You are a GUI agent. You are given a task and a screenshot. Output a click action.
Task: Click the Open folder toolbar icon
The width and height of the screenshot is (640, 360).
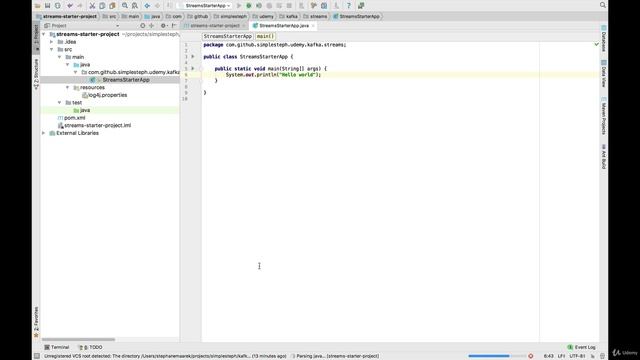coord(38,6)
